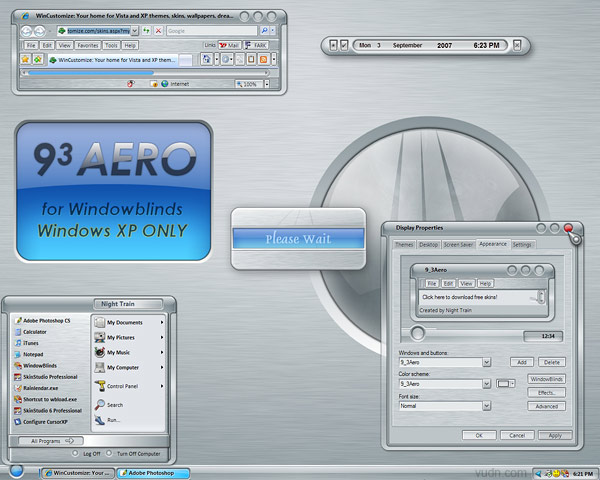600x480 pixels.
Task: Click the RSS feeds orange icon
Action: click(x=264, y=59)
